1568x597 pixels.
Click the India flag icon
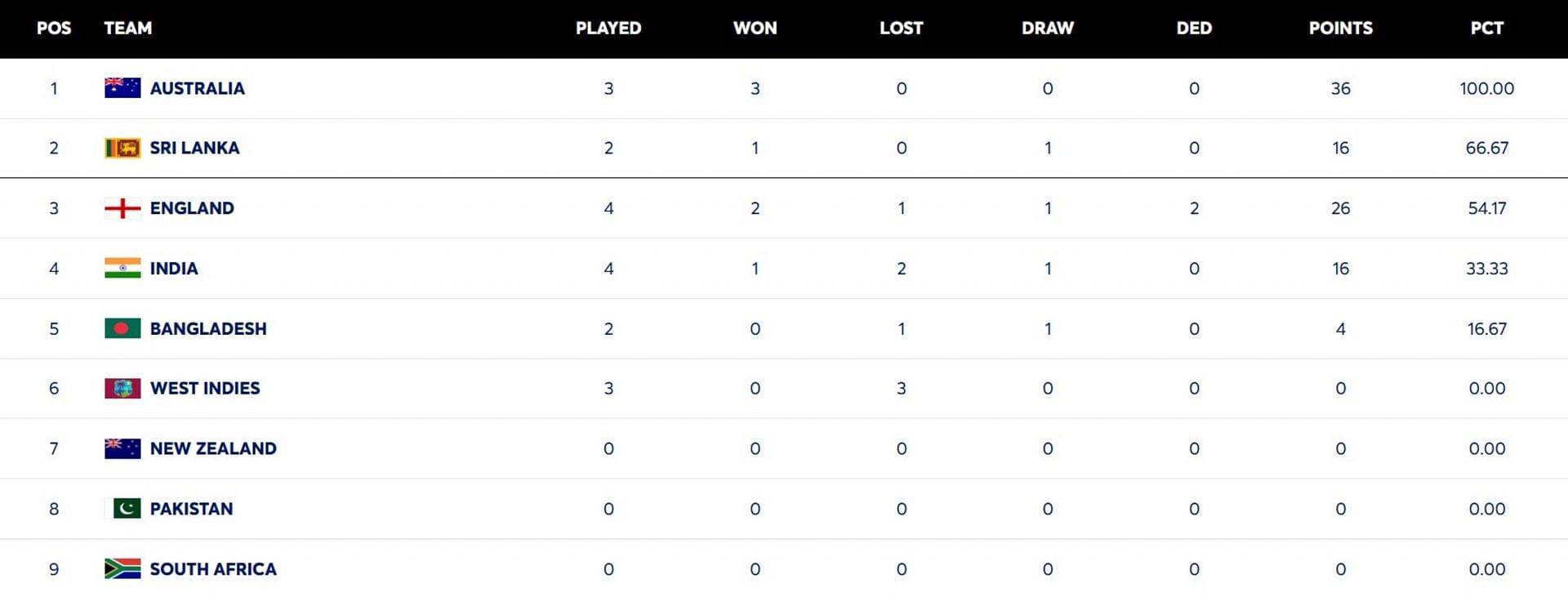click(x=122, y=268)
